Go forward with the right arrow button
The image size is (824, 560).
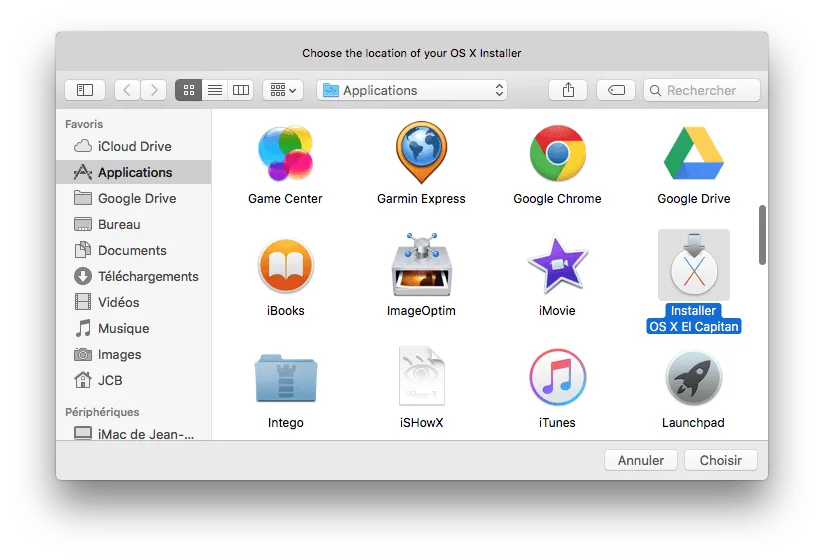tap(153, 90)
